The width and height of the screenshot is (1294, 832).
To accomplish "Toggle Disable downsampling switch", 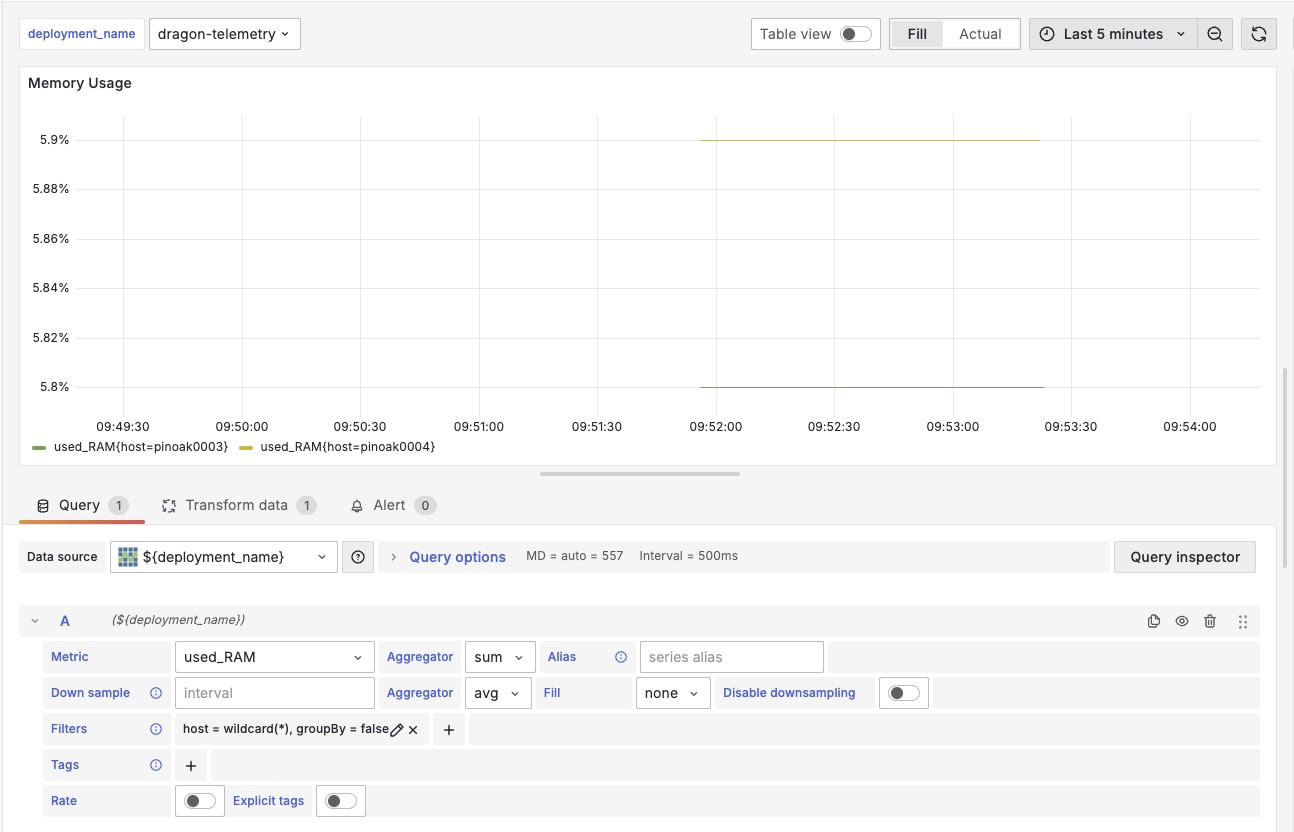I will click(904, 693).
